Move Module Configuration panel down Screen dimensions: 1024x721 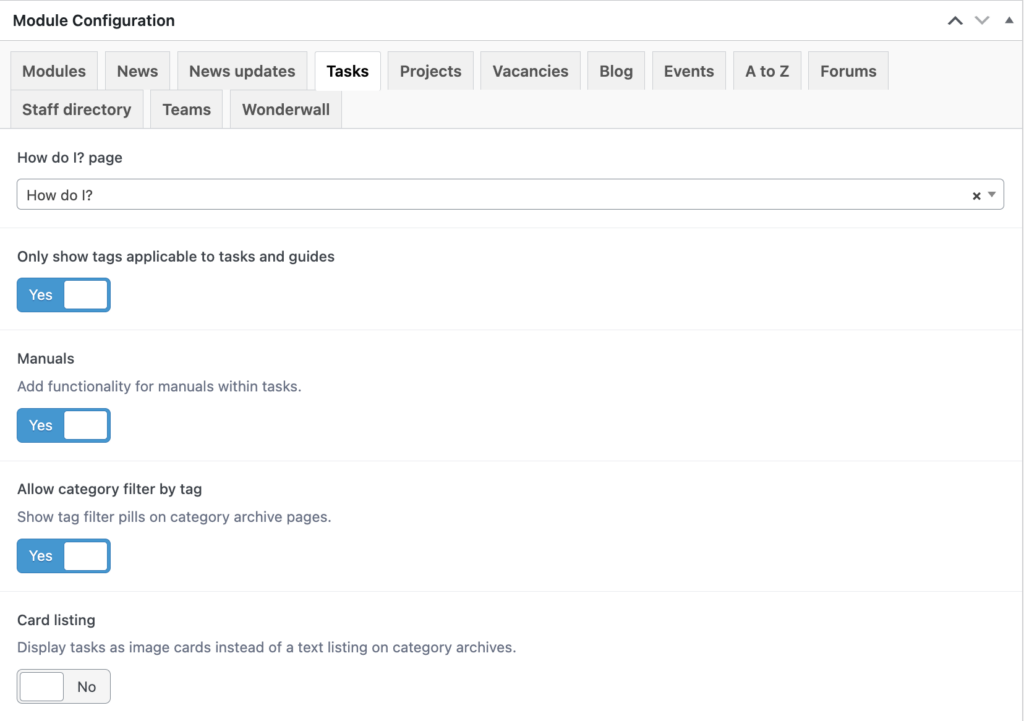tap(982, 21)
